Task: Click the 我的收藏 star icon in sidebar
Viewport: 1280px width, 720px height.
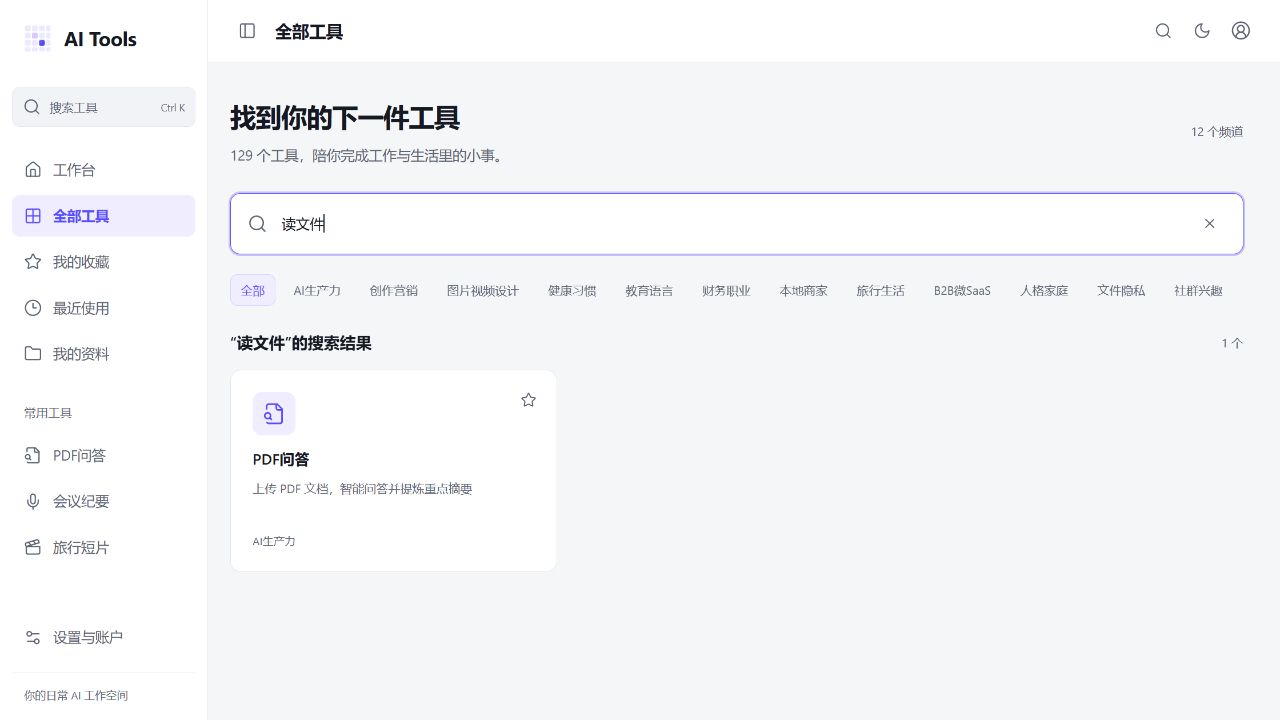Action: tap(33, 262)
